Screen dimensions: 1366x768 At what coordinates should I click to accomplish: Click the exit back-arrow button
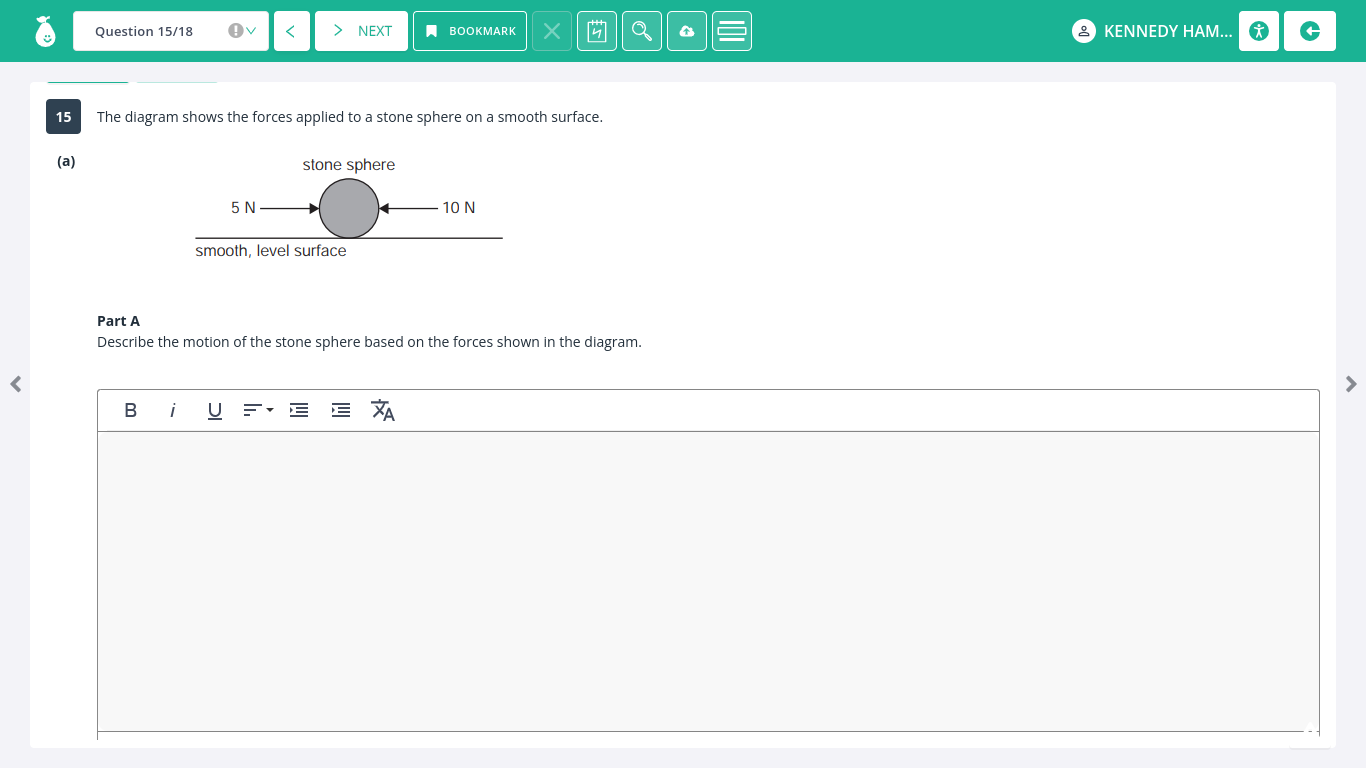click(x=1310, y=31)
